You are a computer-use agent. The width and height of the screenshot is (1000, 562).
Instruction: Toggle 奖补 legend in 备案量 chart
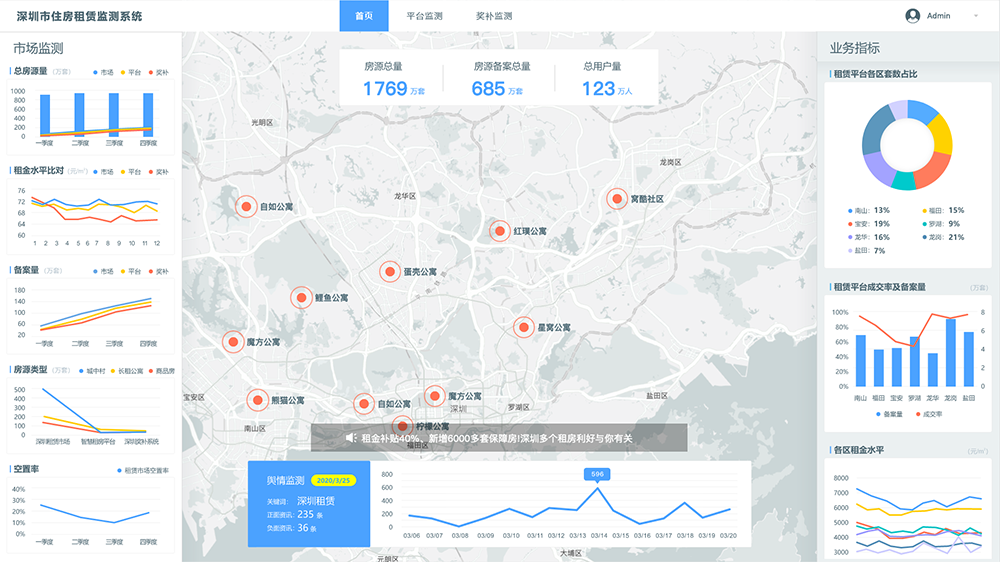pyautogui.click(x=159, y=272)
